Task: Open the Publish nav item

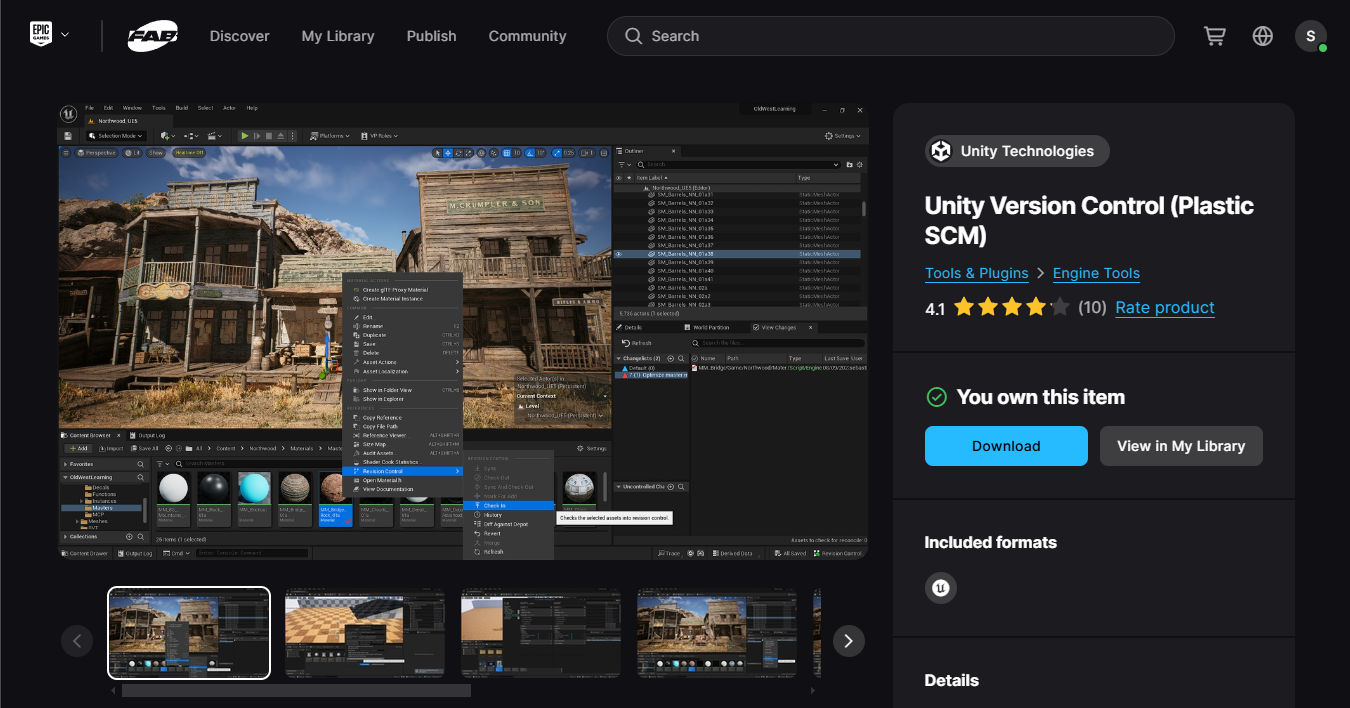Action: click(x=431, y=36)
